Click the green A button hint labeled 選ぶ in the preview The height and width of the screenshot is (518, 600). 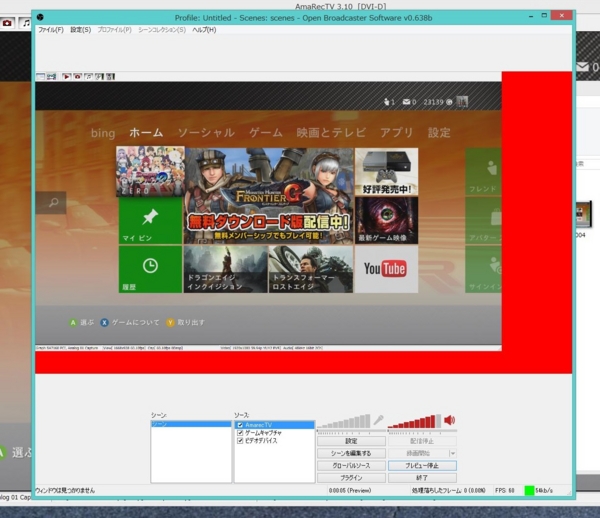73,323
